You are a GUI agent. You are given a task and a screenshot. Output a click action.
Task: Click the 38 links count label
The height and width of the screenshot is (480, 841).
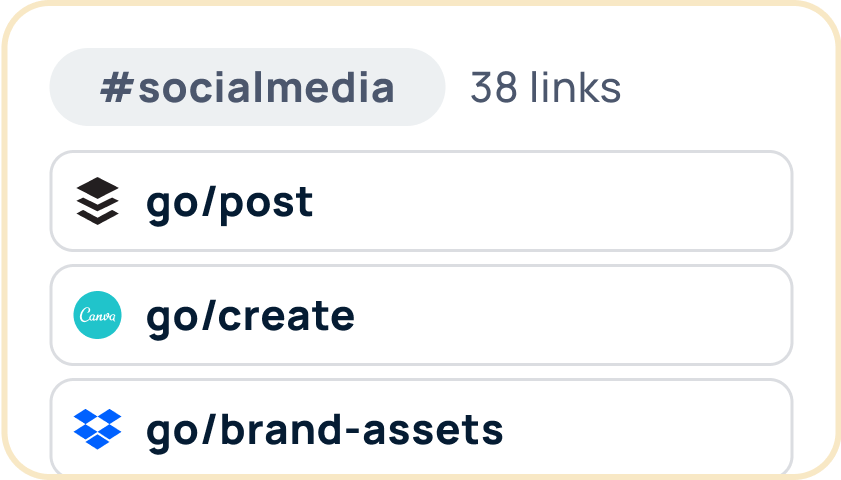point(545,88)
